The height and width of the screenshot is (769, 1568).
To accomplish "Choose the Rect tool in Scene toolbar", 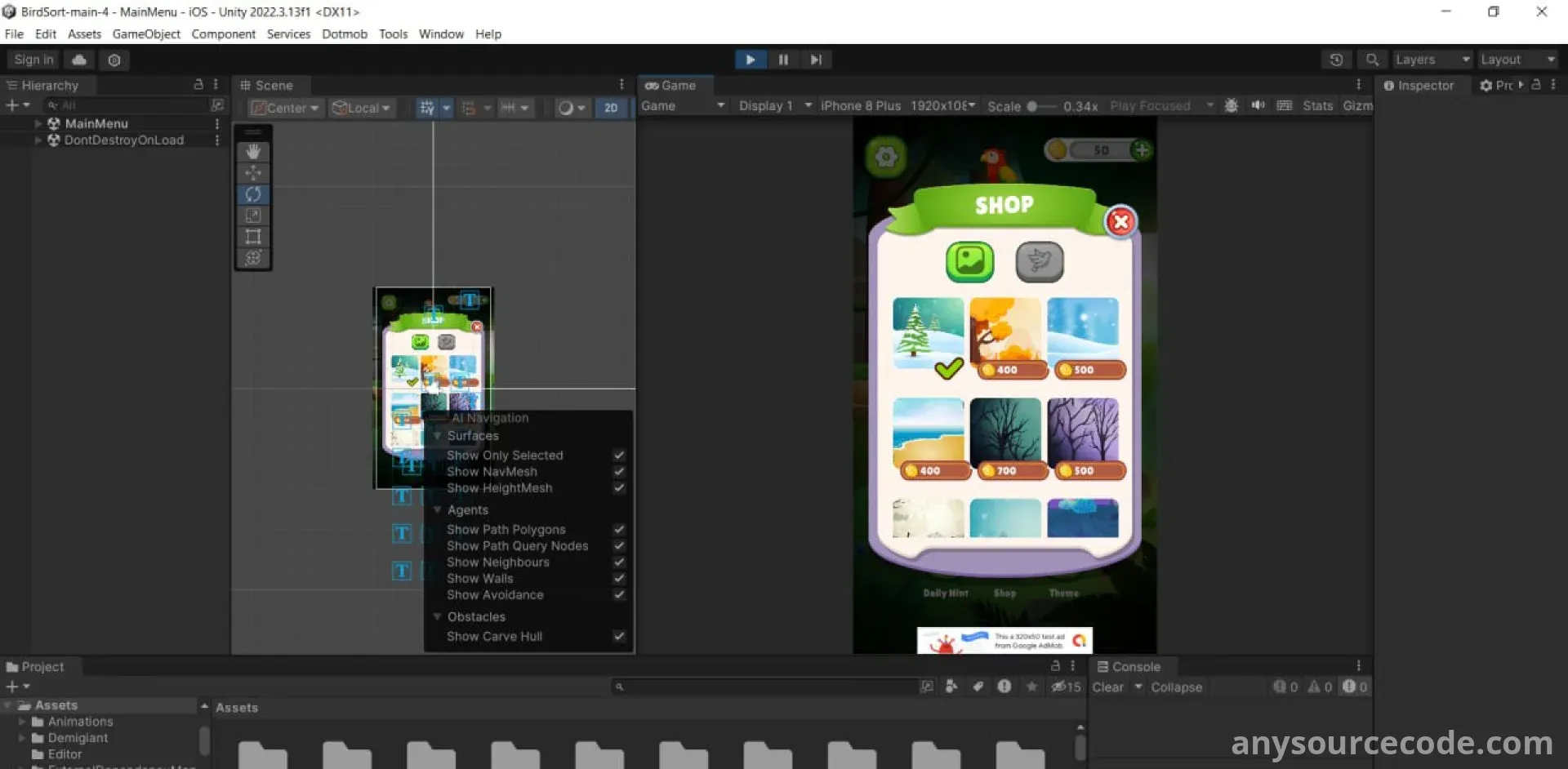I will pos(253,237).
